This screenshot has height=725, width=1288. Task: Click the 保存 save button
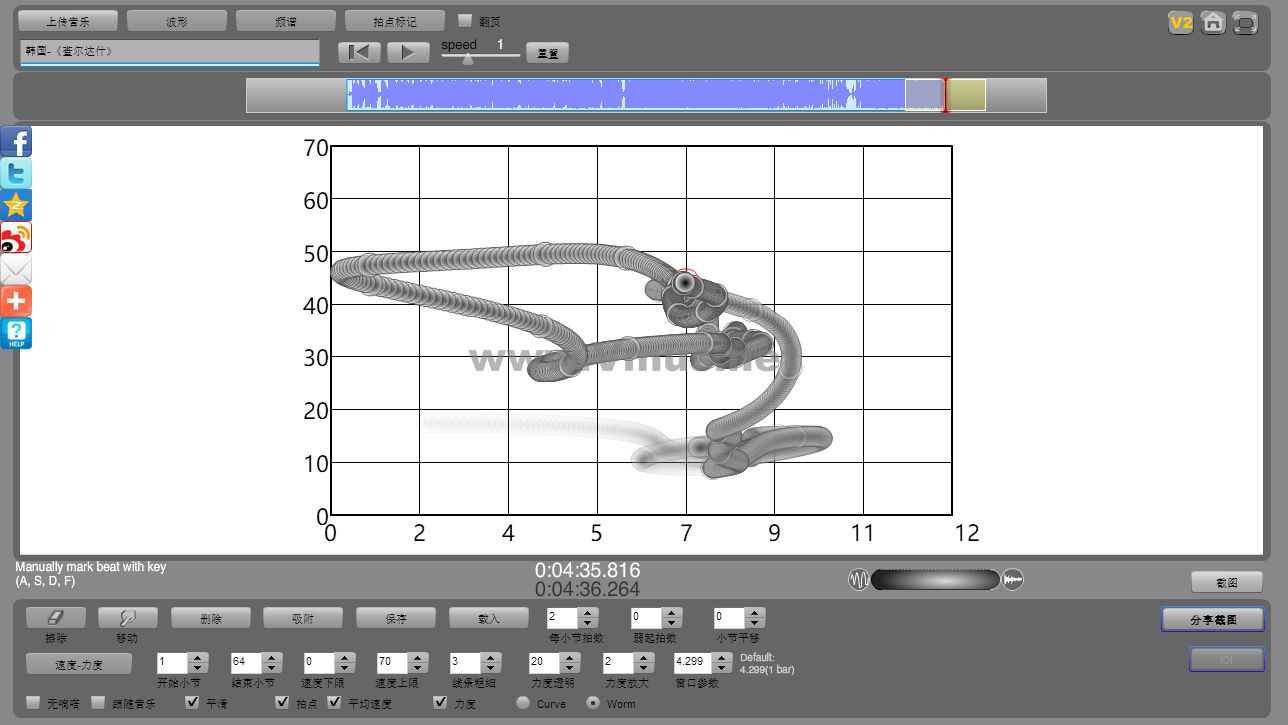click(x=396, y=618)
